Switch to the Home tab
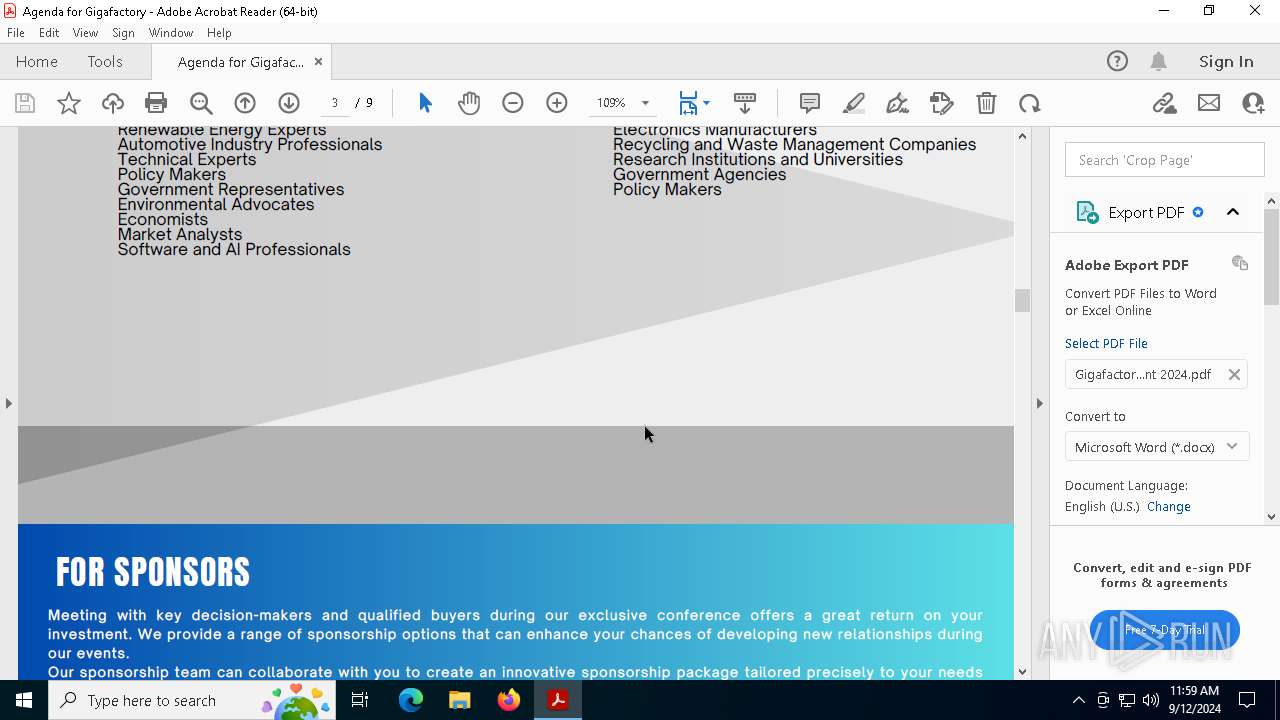This screenshot has width=1280, height=720. (37, 61)
